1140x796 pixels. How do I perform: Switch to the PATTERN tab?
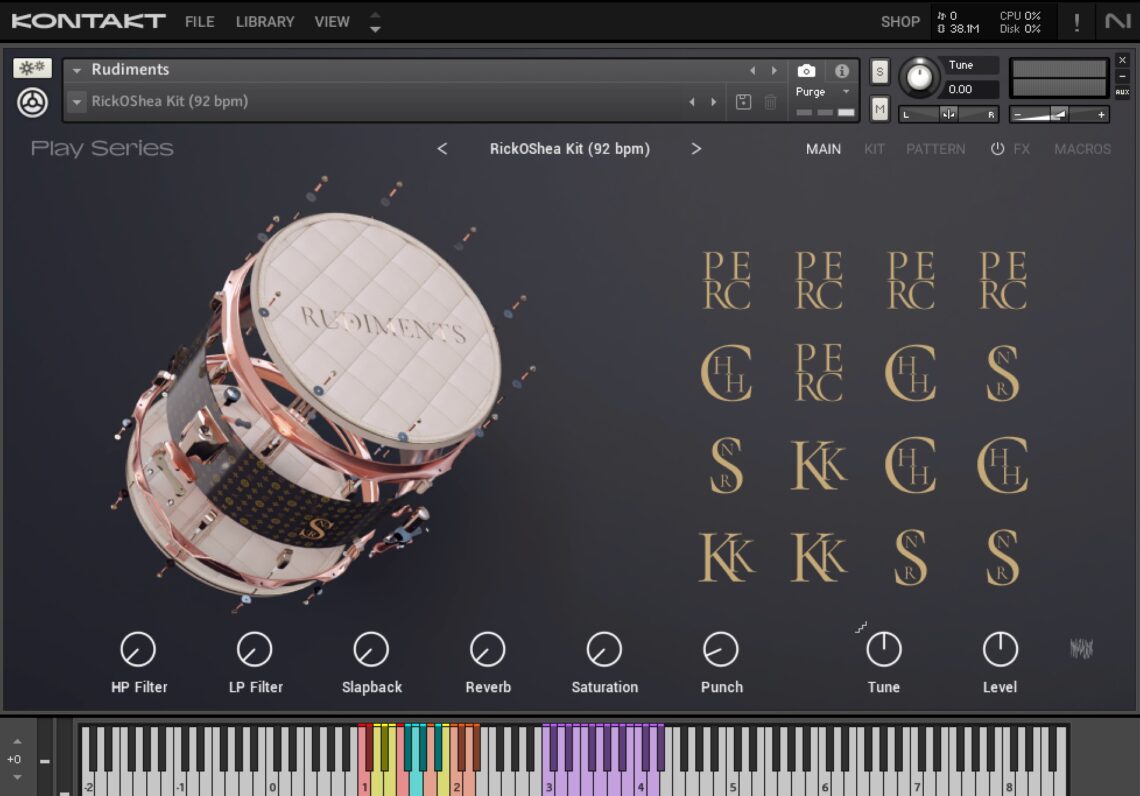936,148
